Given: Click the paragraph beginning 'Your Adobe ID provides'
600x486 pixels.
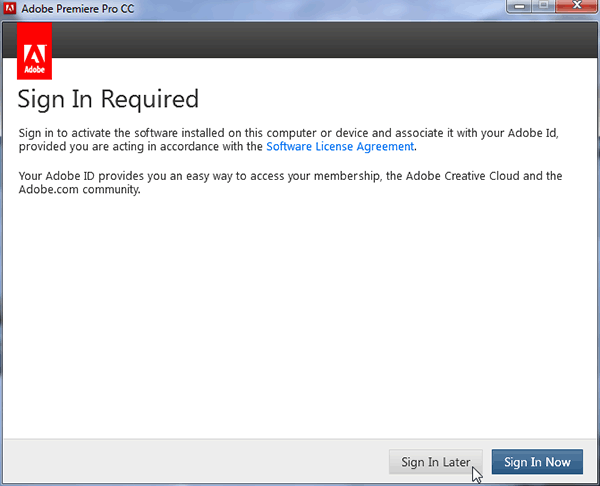Looking at the screenshot, I should [x=290, y=183].
